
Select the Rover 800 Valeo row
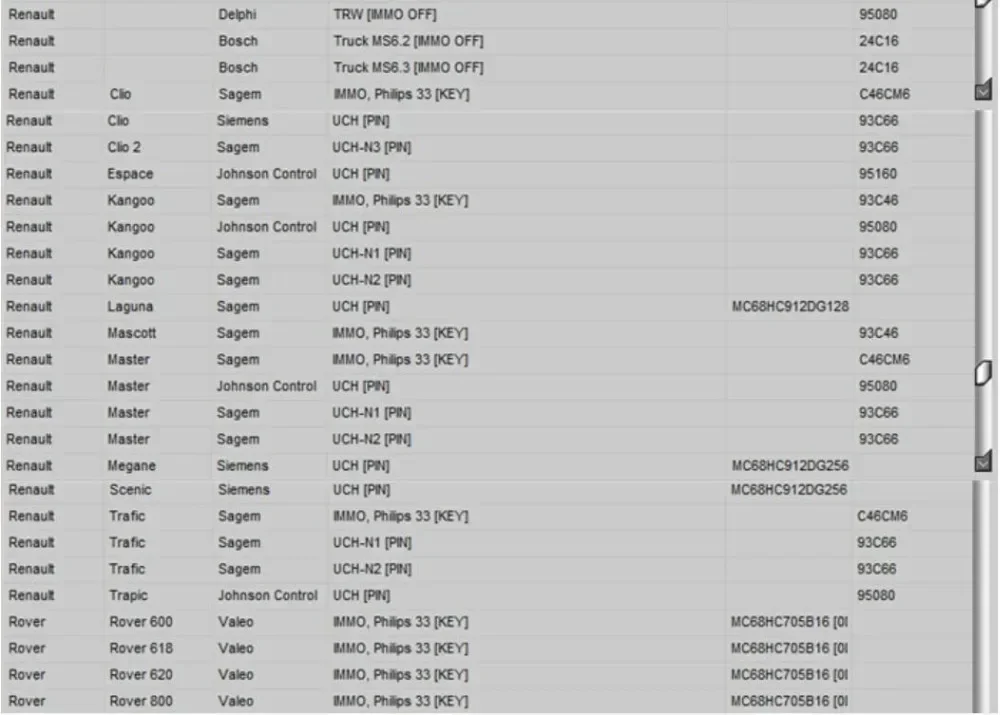(x=487, y=701)
